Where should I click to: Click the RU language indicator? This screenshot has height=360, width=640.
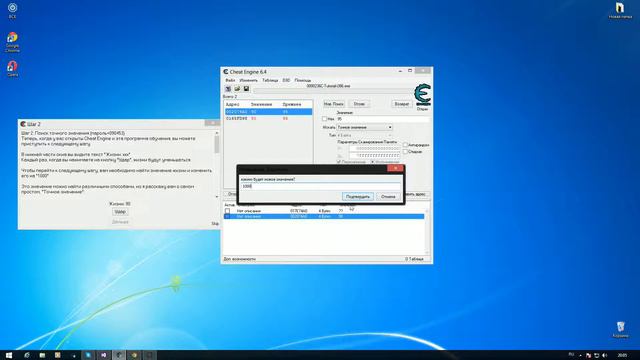click(571, 355)
